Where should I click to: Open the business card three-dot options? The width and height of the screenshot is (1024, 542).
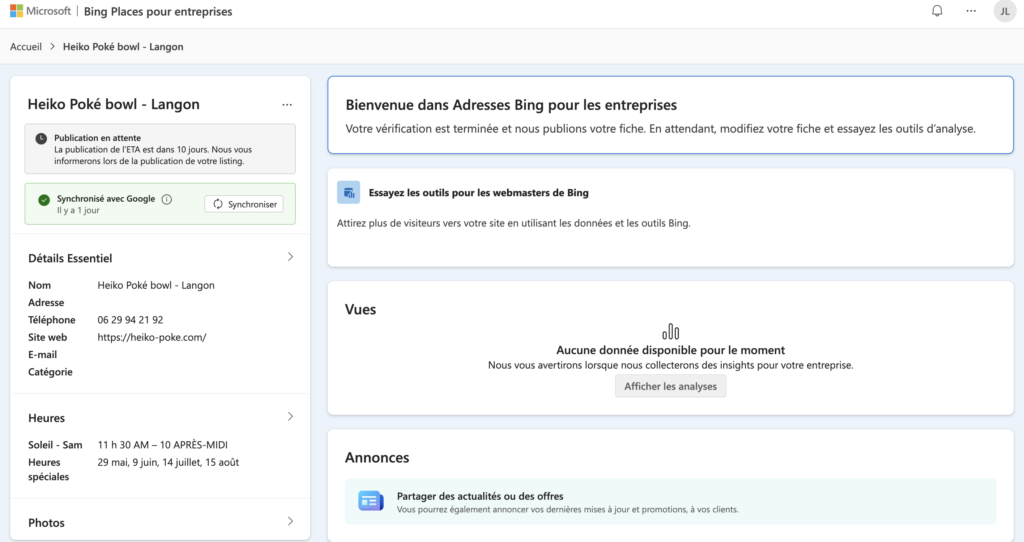tap(287, 104)
